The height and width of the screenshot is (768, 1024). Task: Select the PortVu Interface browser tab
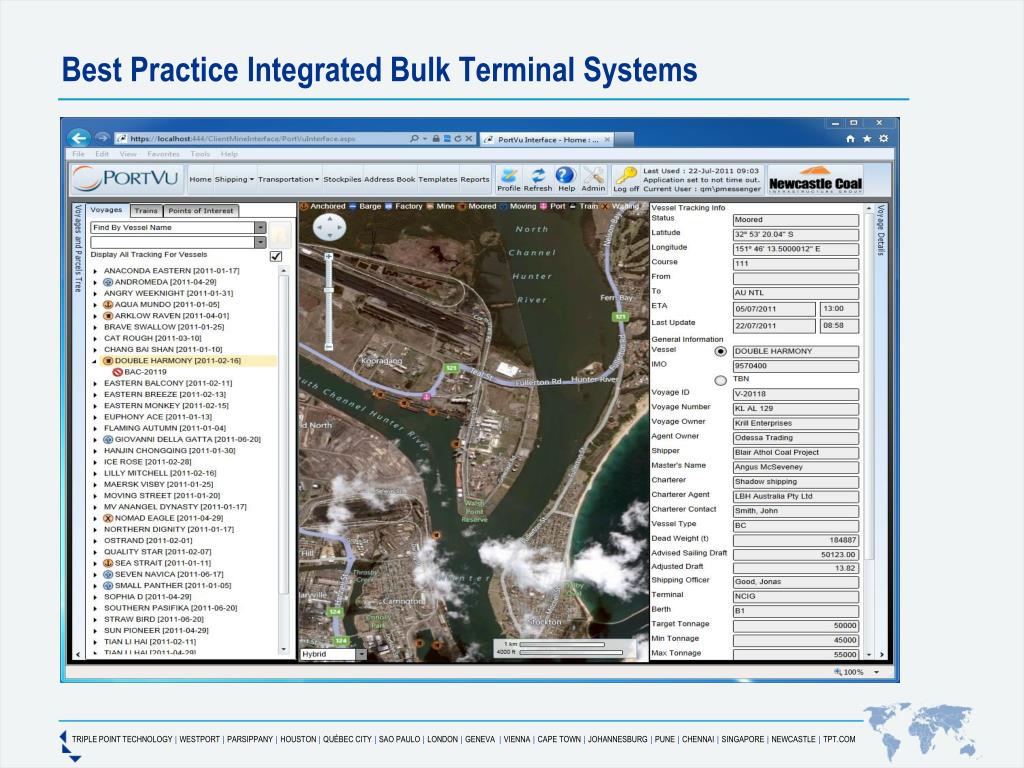[x=547, y=139]
